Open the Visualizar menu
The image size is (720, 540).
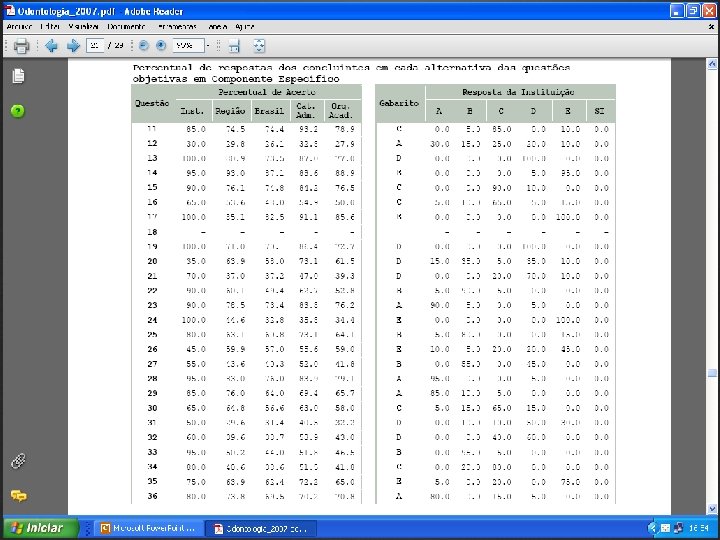click(84, 27)
